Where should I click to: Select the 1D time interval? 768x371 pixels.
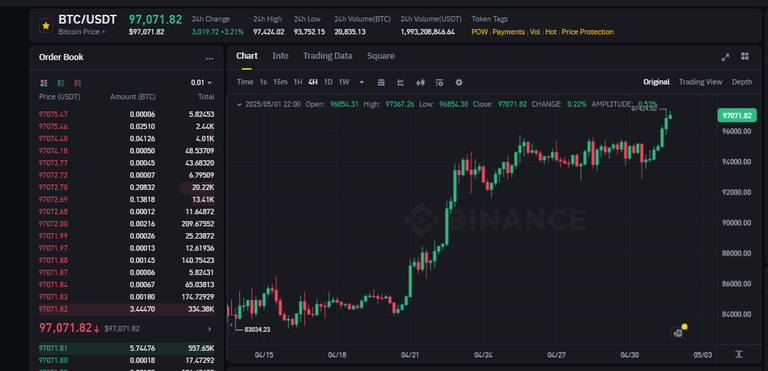(x=328, y=82)
